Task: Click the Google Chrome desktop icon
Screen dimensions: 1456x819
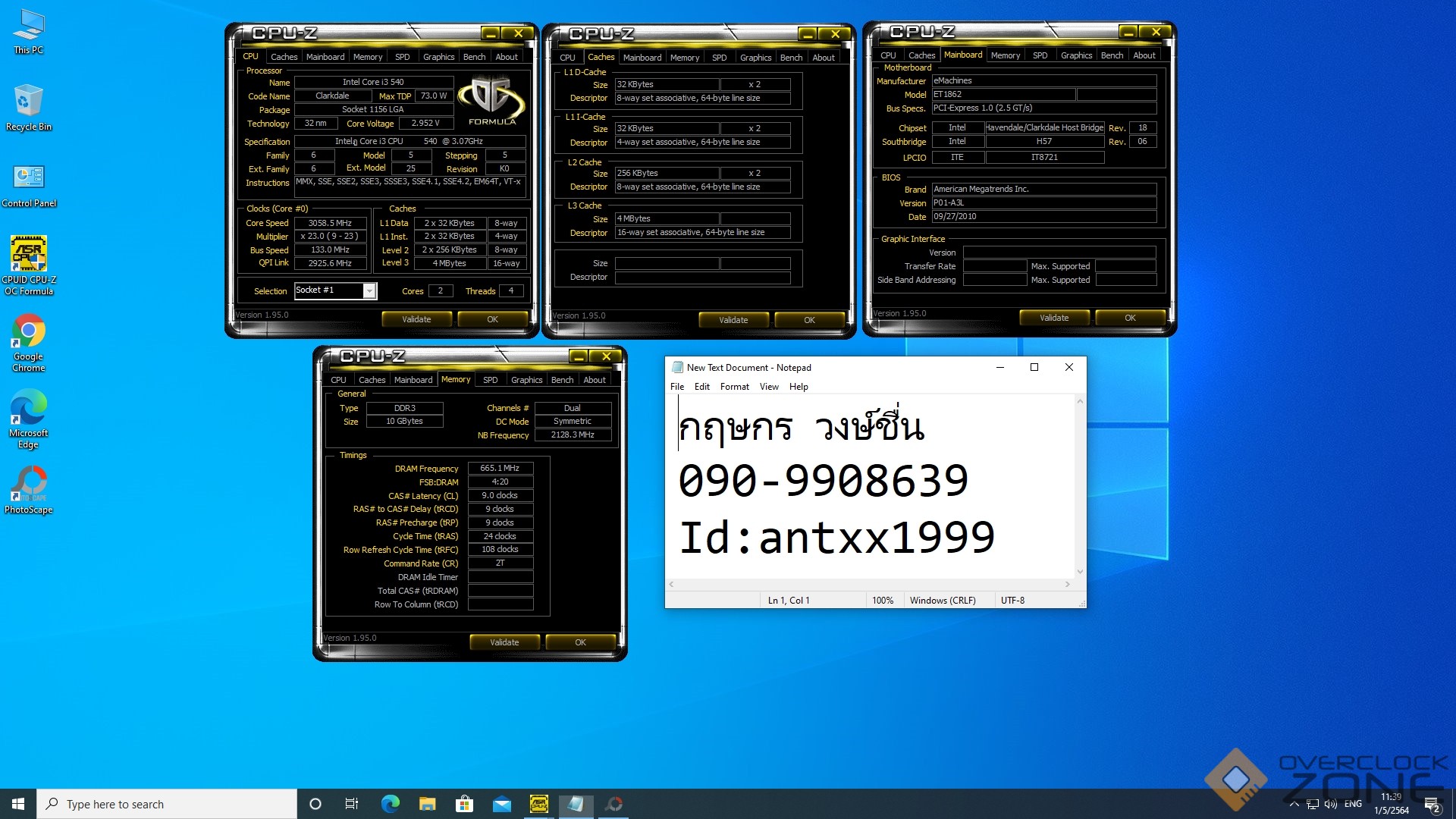Action: (29, 331)
